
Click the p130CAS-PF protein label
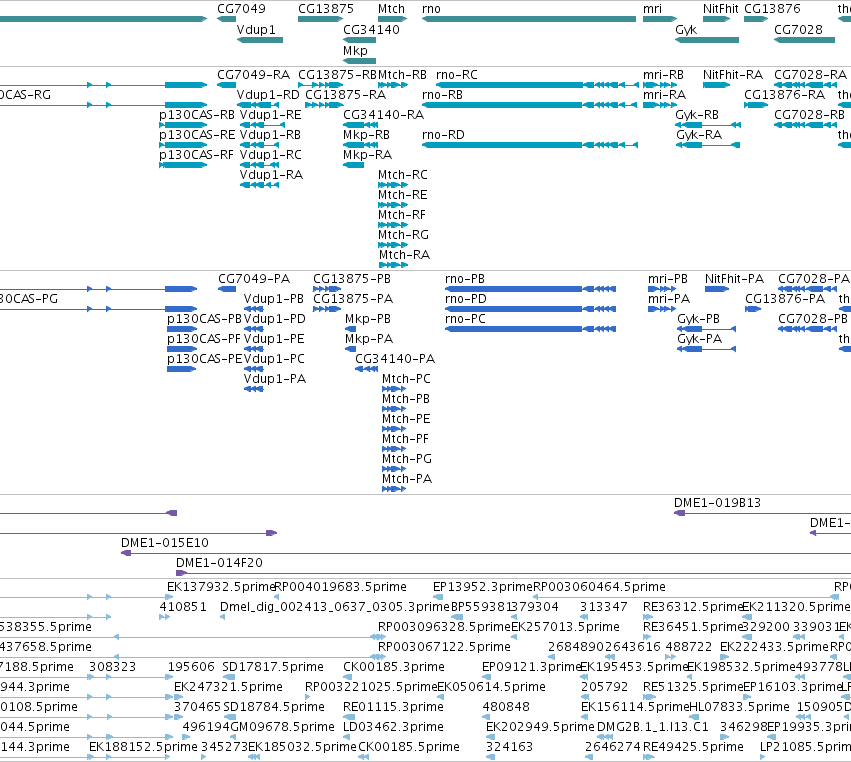pyautogui.click(x=204, y=339)
